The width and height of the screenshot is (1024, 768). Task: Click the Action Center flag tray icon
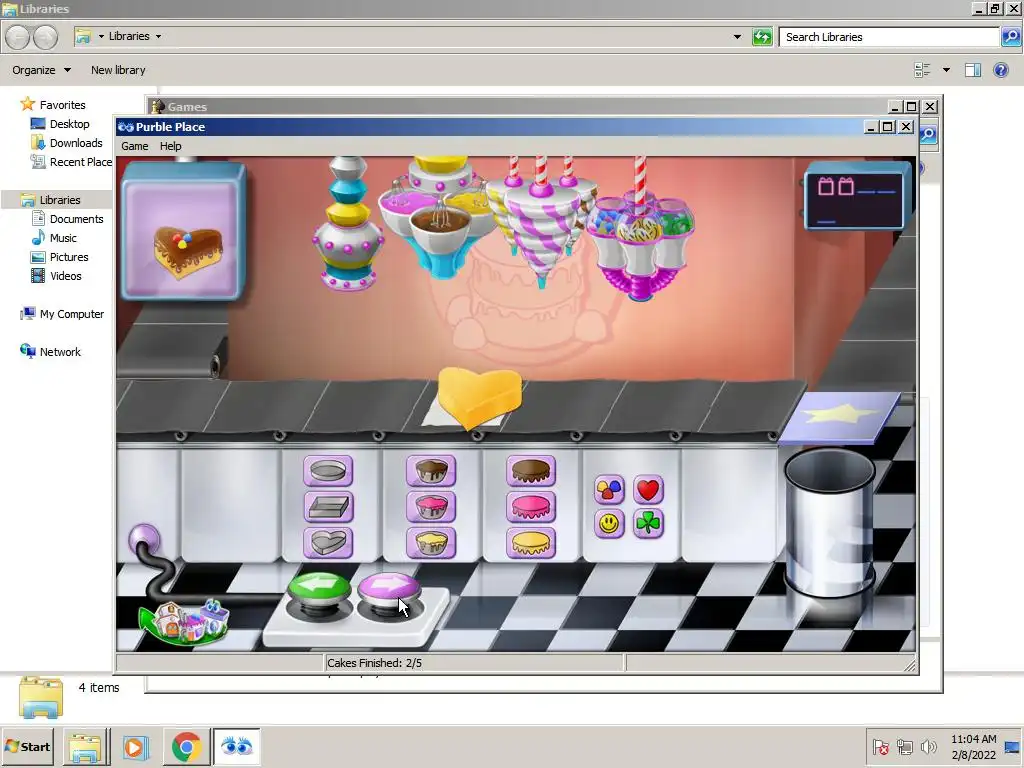(x=880, y=746)
